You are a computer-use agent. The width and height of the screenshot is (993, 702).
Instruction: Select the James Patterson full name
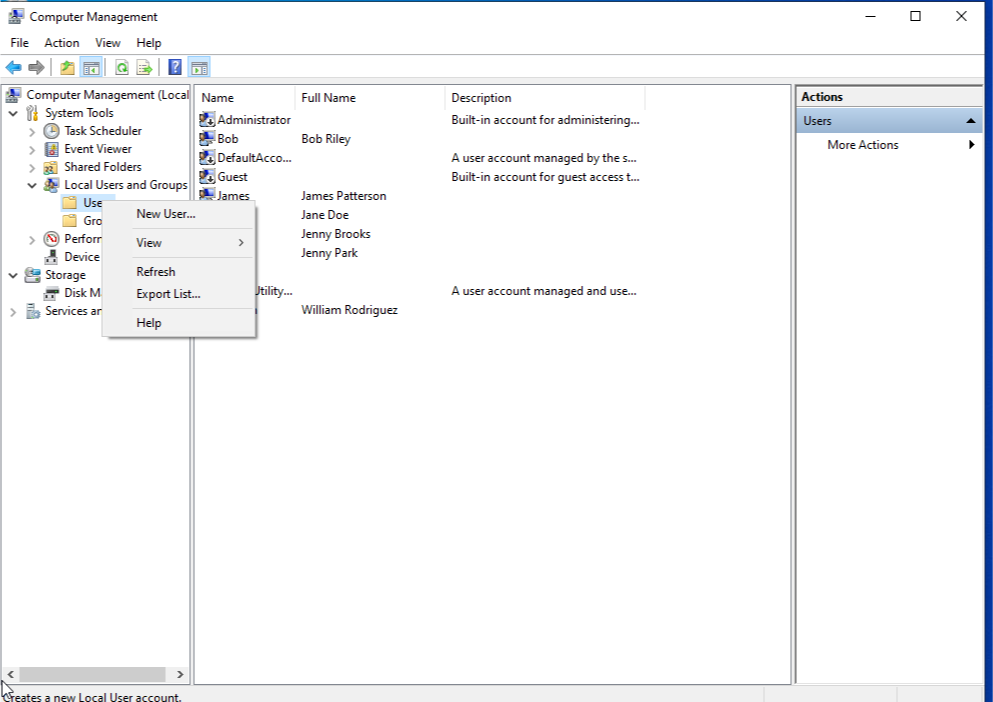pos(343,196)
